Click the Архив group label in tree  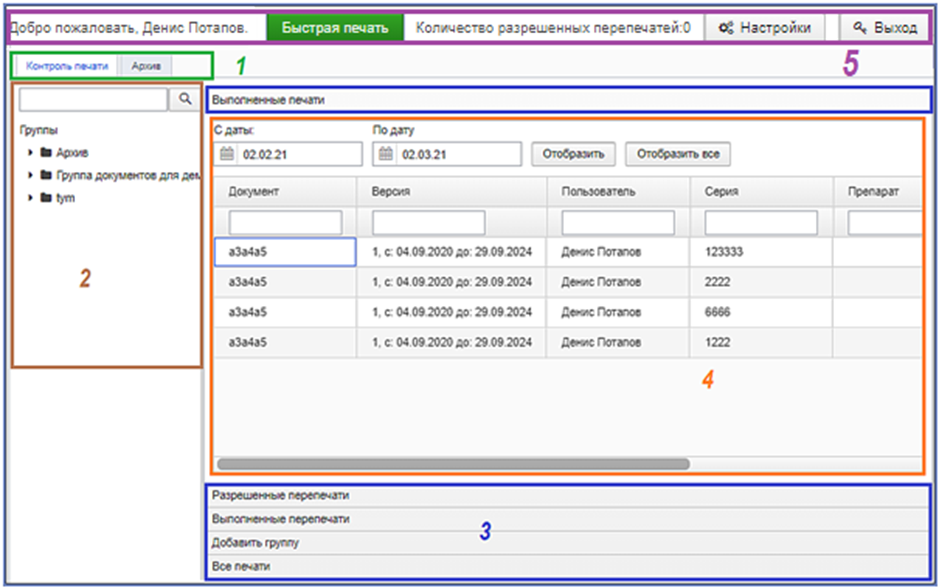(x=72, y=153)
